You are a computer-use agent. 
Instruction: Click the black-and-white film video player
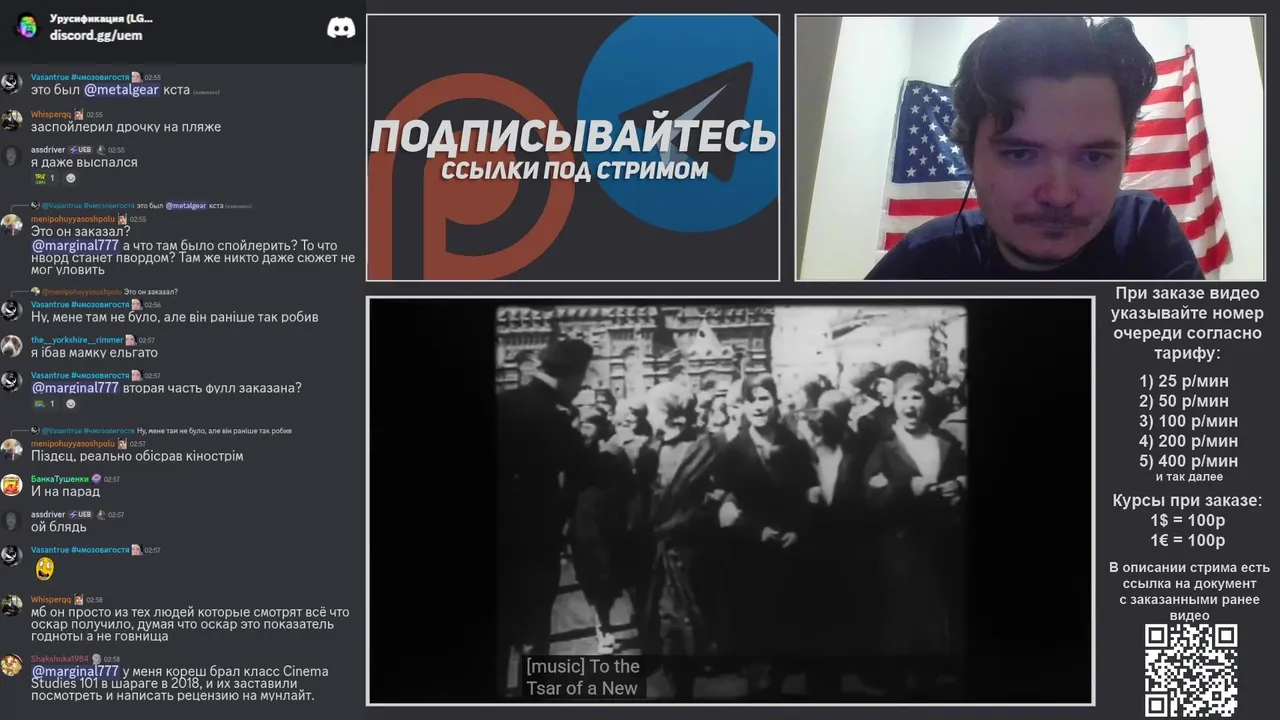(x=730, y=500)
